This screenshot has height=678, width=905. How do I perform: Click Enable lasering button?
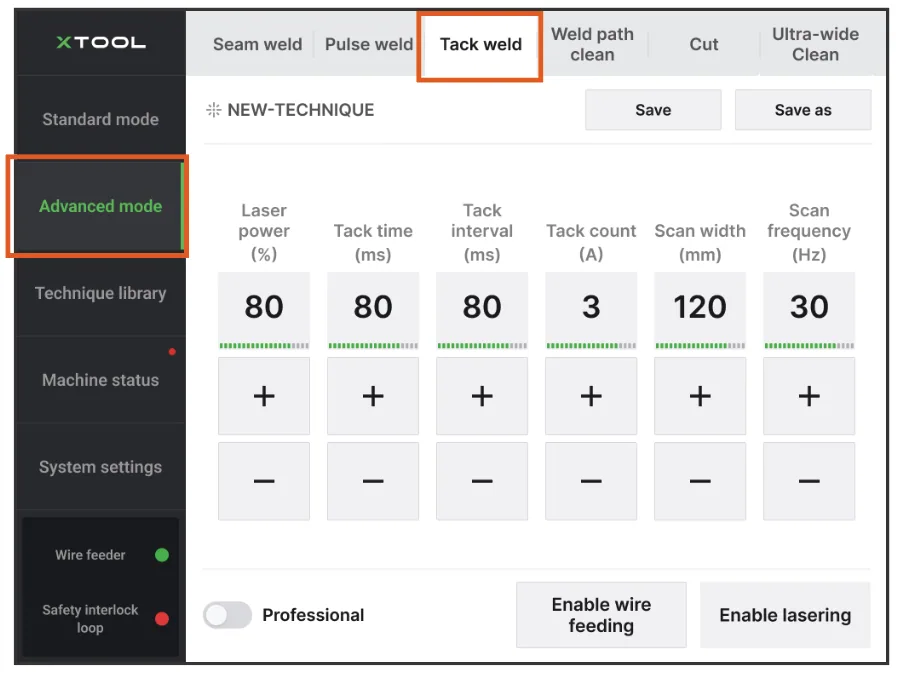point(785,615)
